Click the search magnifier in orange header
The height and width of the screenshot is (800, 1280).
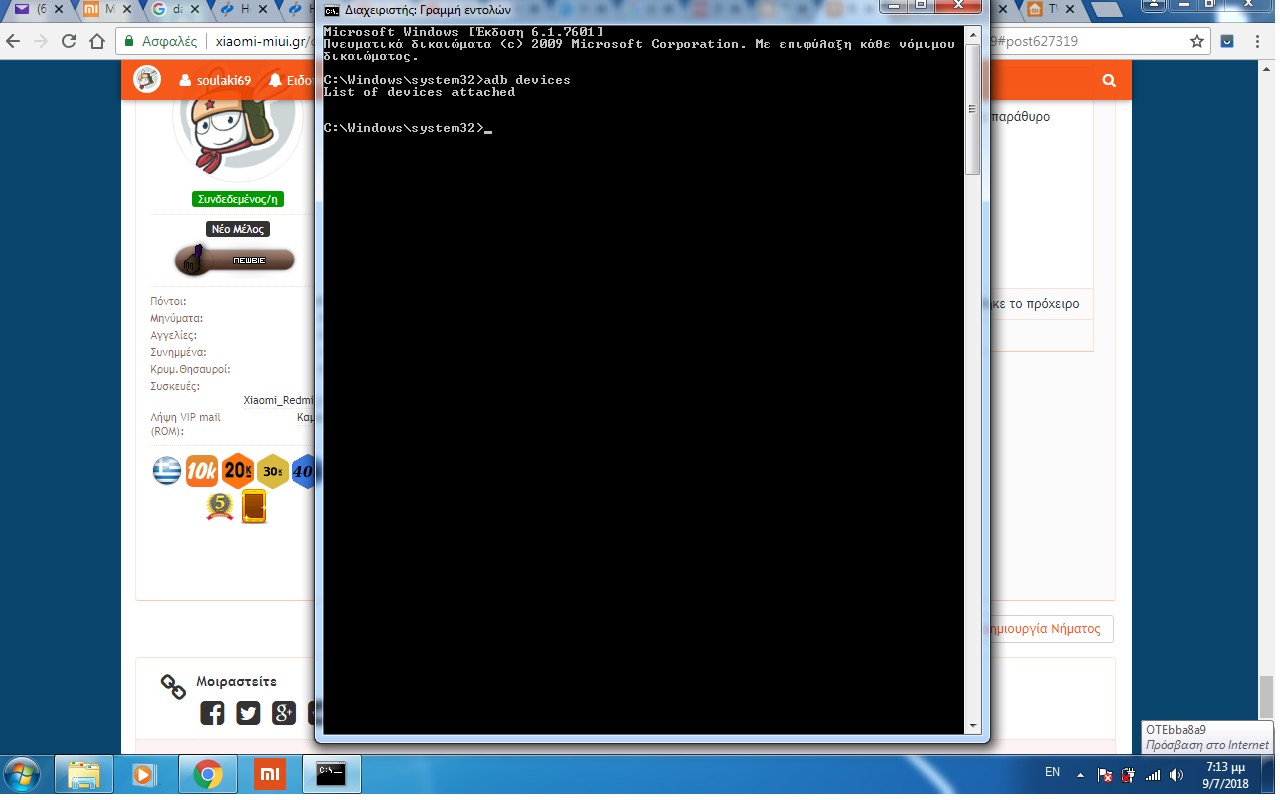(1108, 80)
